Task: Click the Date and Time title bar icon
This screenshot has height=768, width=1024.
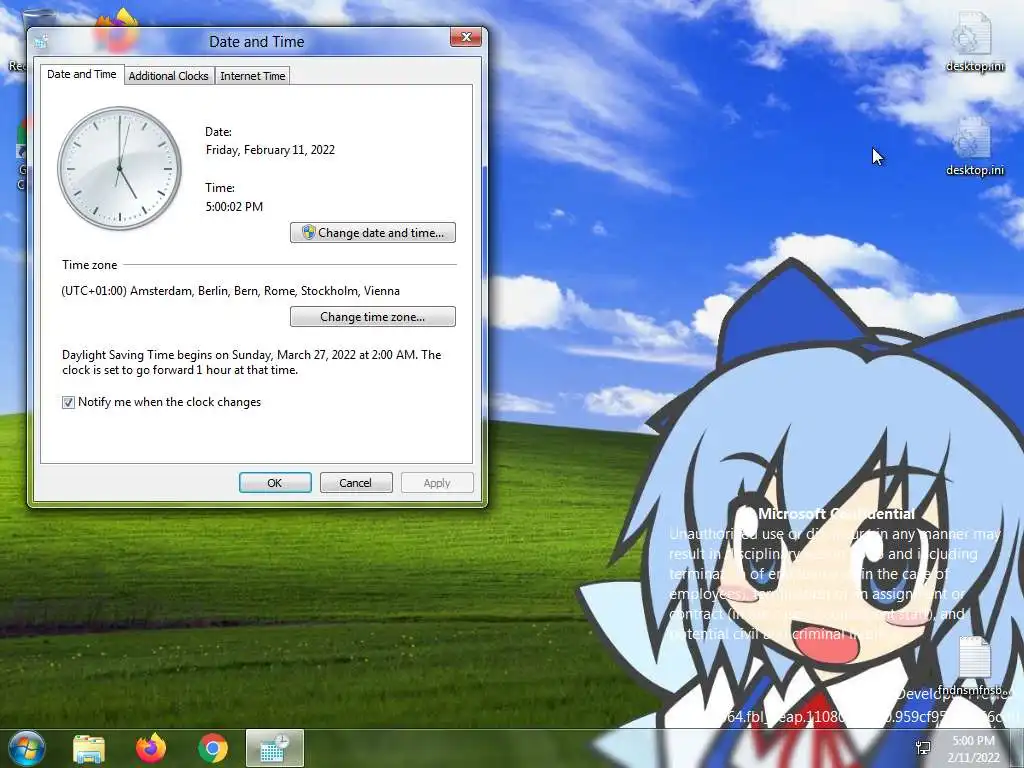Action: point(41,42)
